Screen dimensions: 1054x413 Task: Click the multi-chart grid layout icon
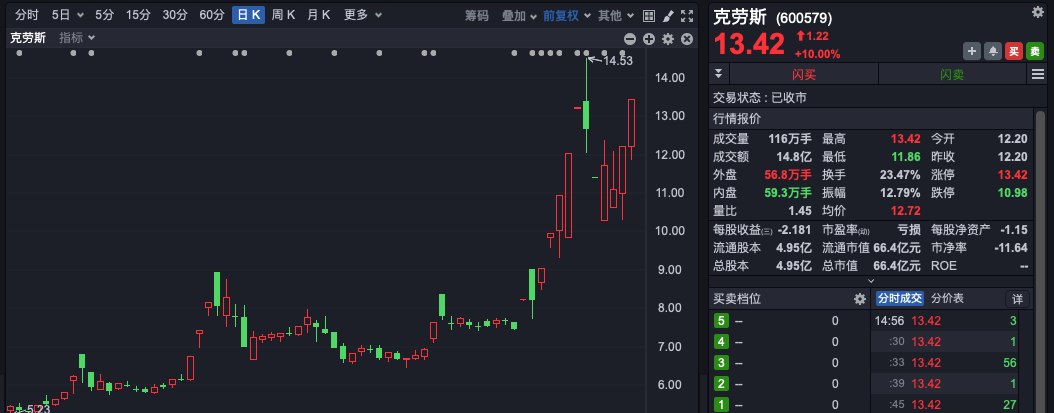coord(649,16)
